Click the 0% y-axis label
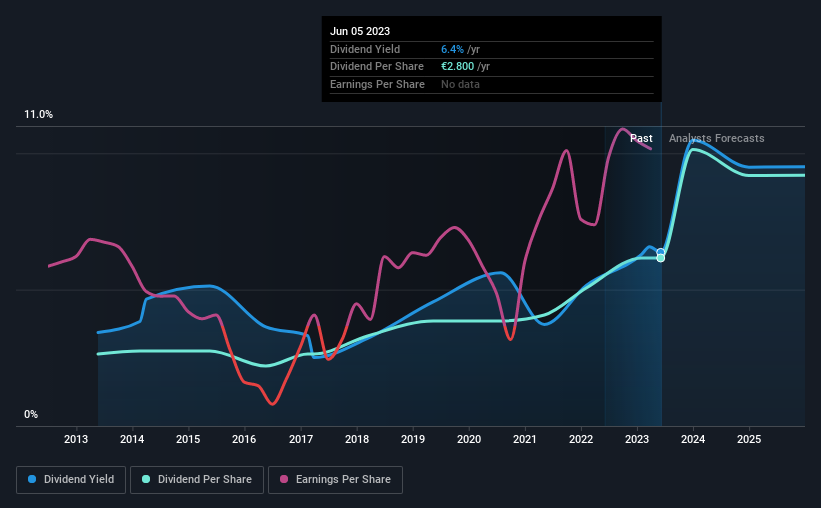The image size is (821, 508). (x=31, y=415)
